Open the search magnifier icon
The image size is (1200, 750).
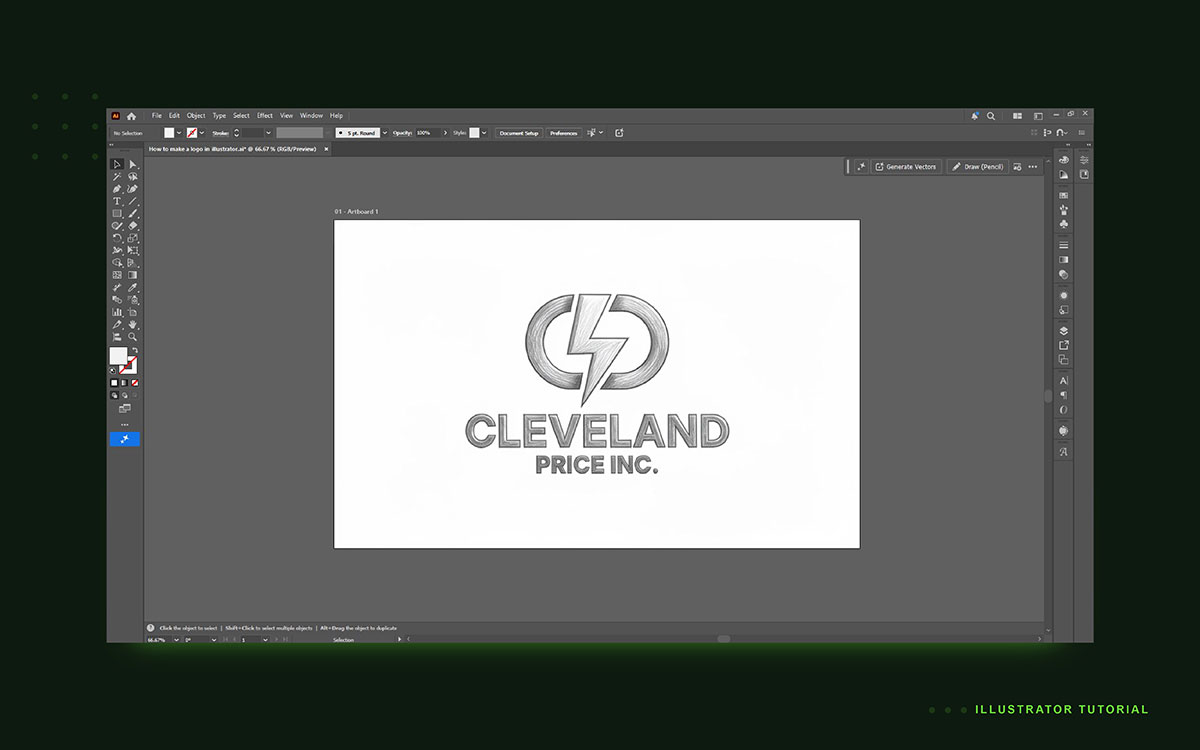(991, 116)
